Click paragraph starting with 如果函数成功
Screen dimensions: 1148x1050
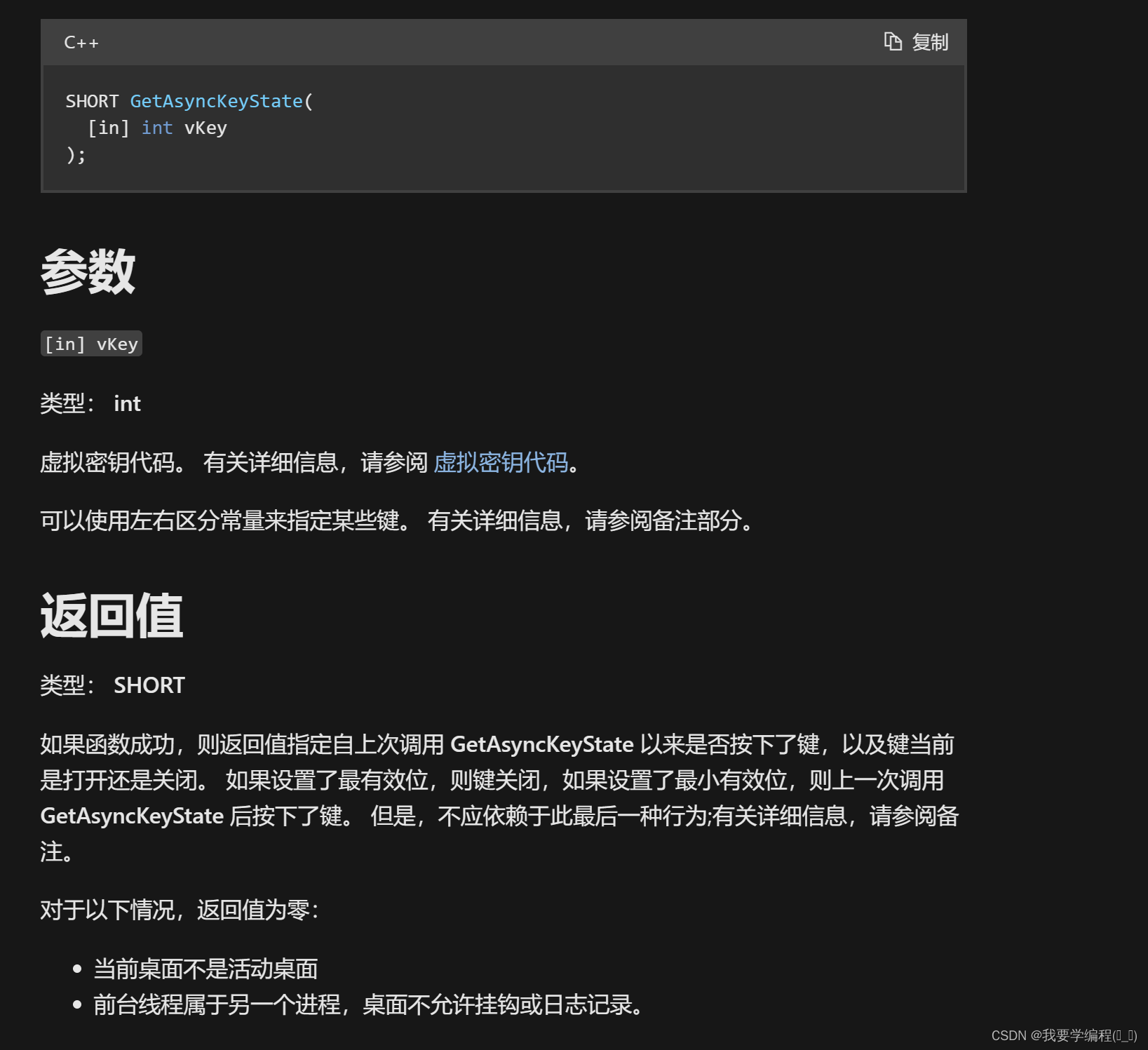coord(498,780)
